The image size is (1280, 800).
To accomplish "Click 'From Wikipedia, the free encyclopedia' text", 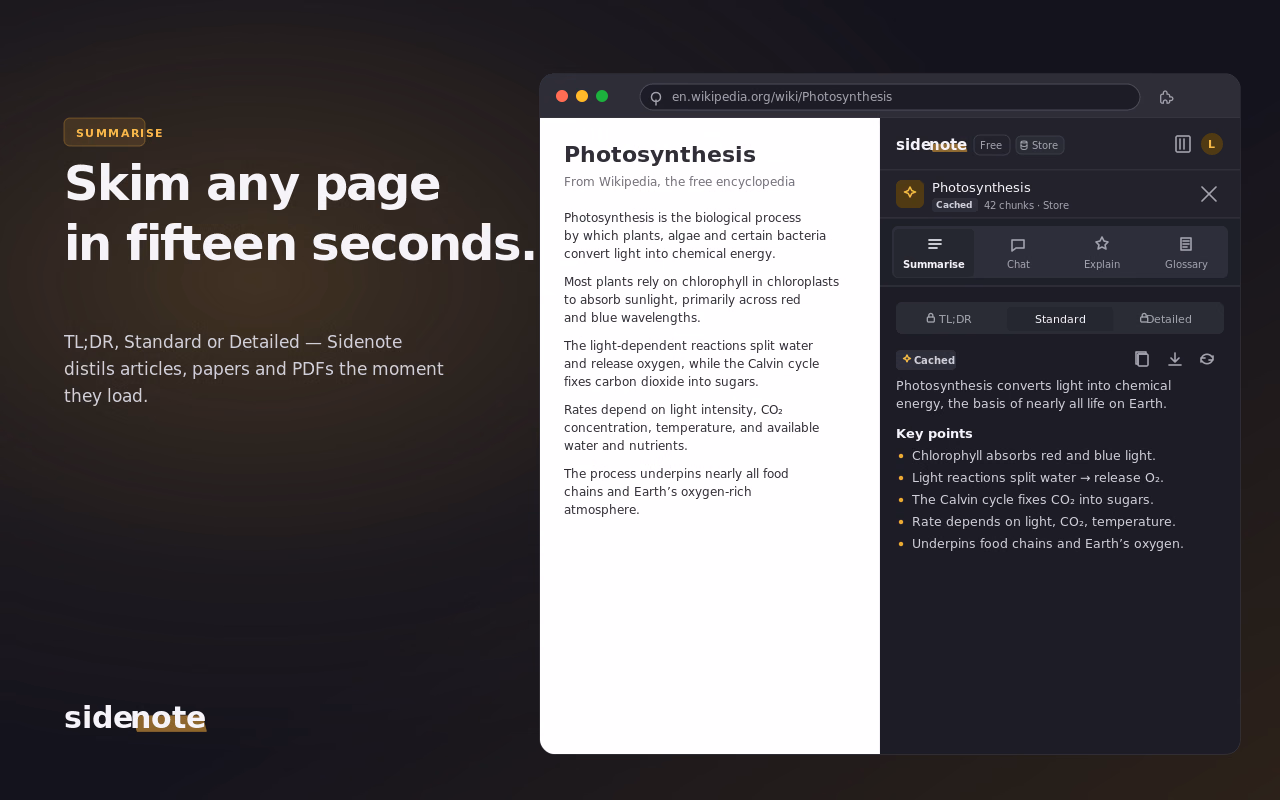I will click(x=679, y=182).
